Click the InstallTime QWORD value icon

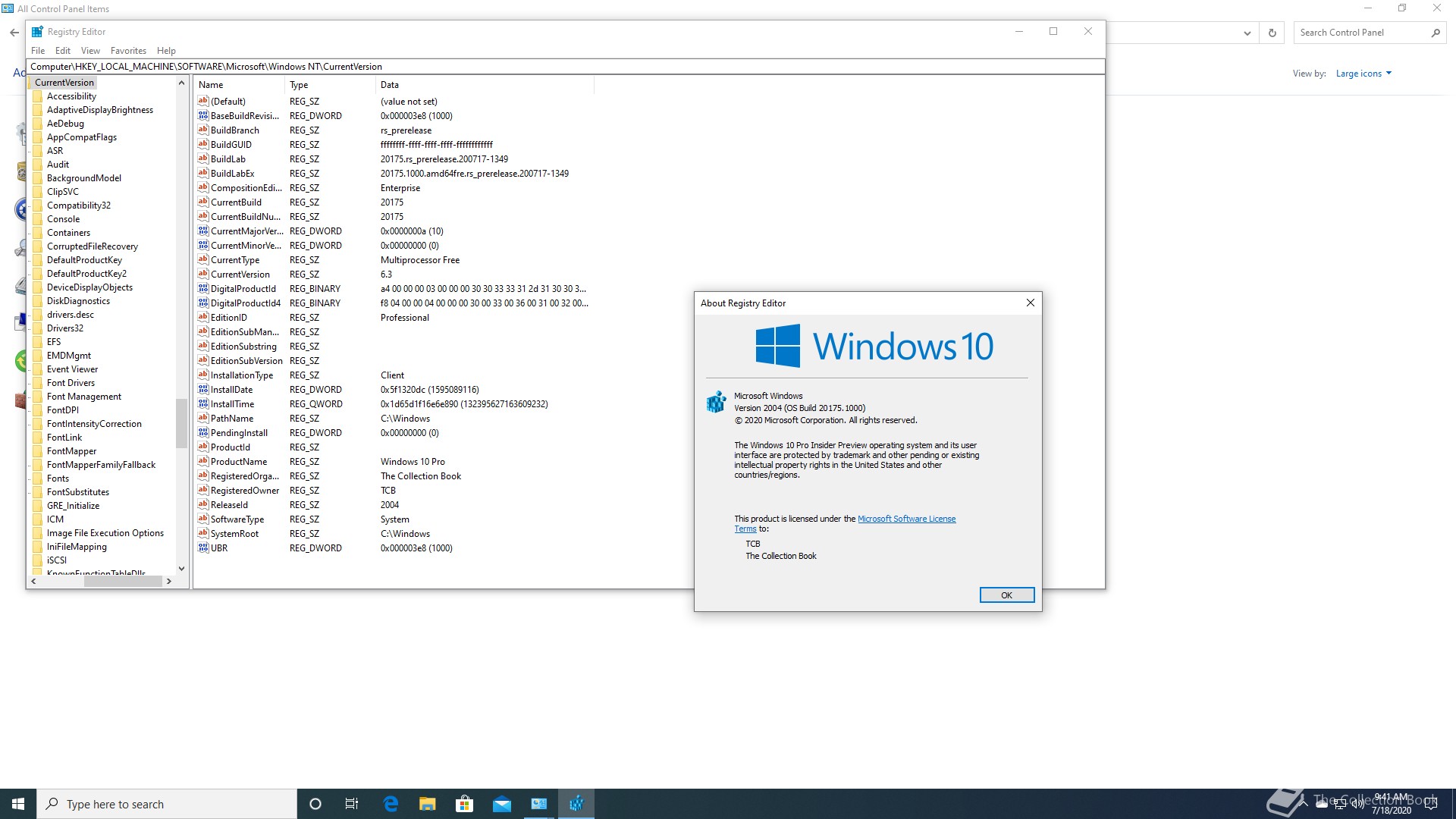coord(203,404)
